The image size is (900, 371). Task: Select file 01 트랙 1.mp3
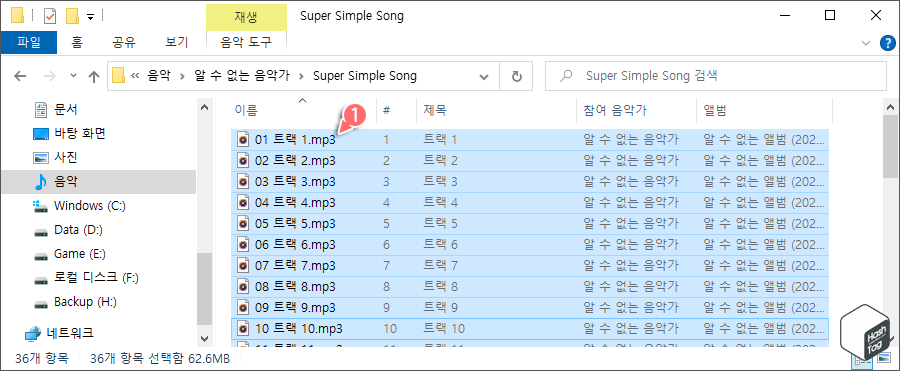tap(530, 139)
